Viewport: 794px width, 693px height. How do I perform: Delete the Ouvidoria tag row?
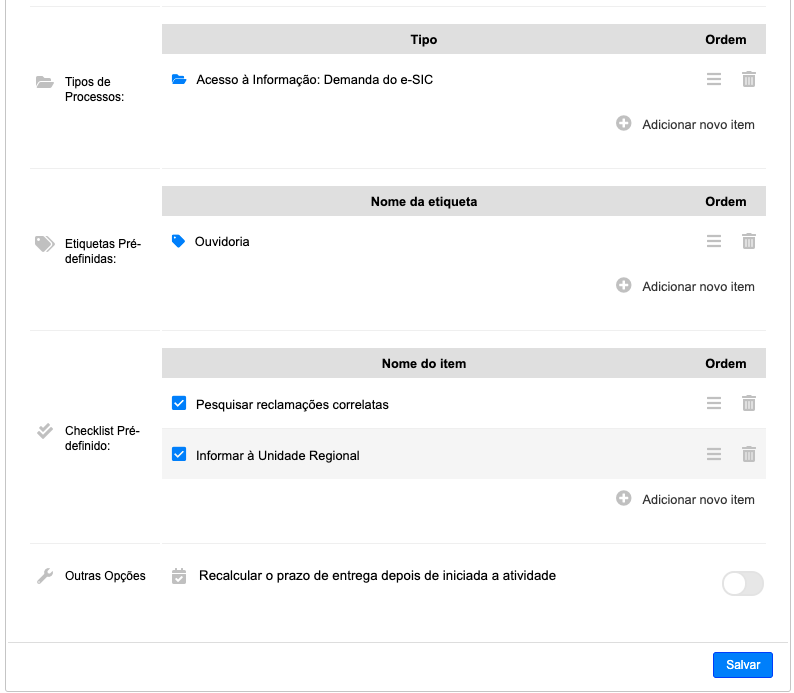click(x=748, y=241)
